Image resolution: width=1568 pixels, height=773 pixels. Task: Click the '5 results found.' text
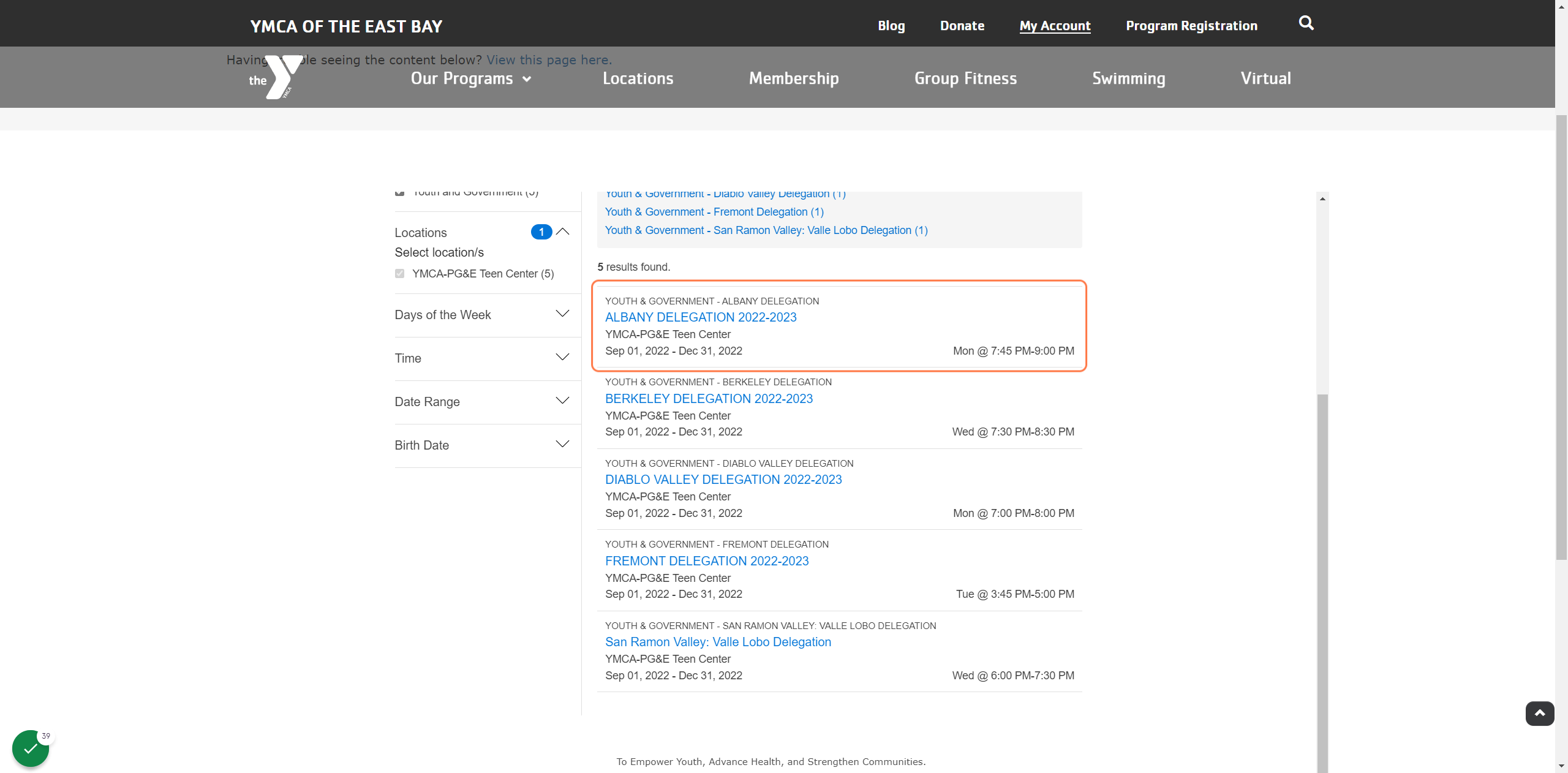point(634,267)
